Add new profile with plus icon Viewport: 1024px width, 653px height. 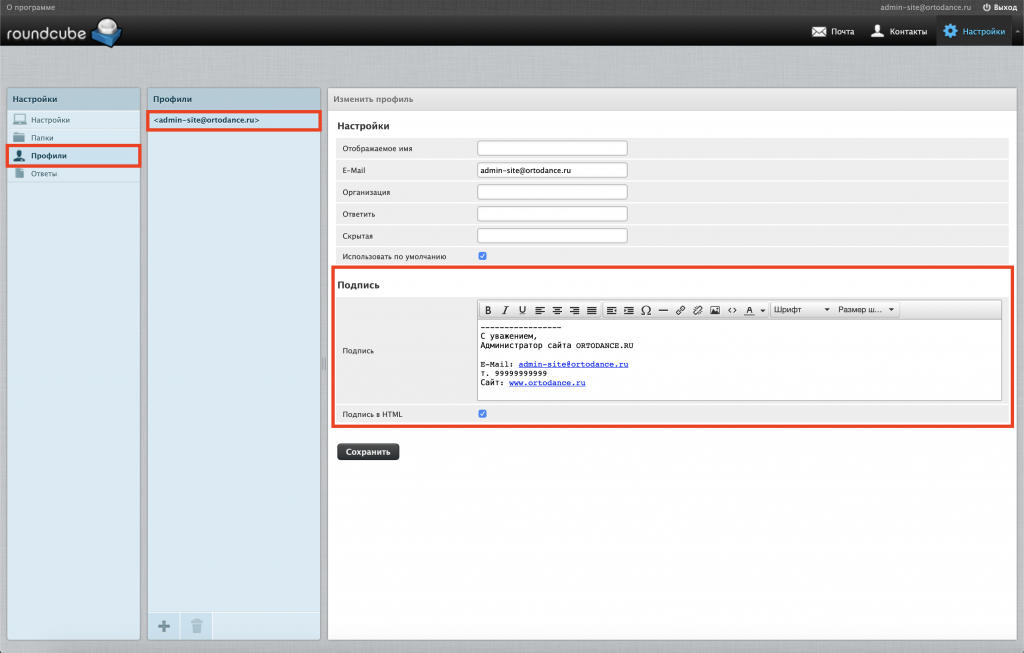coord(164,626)
